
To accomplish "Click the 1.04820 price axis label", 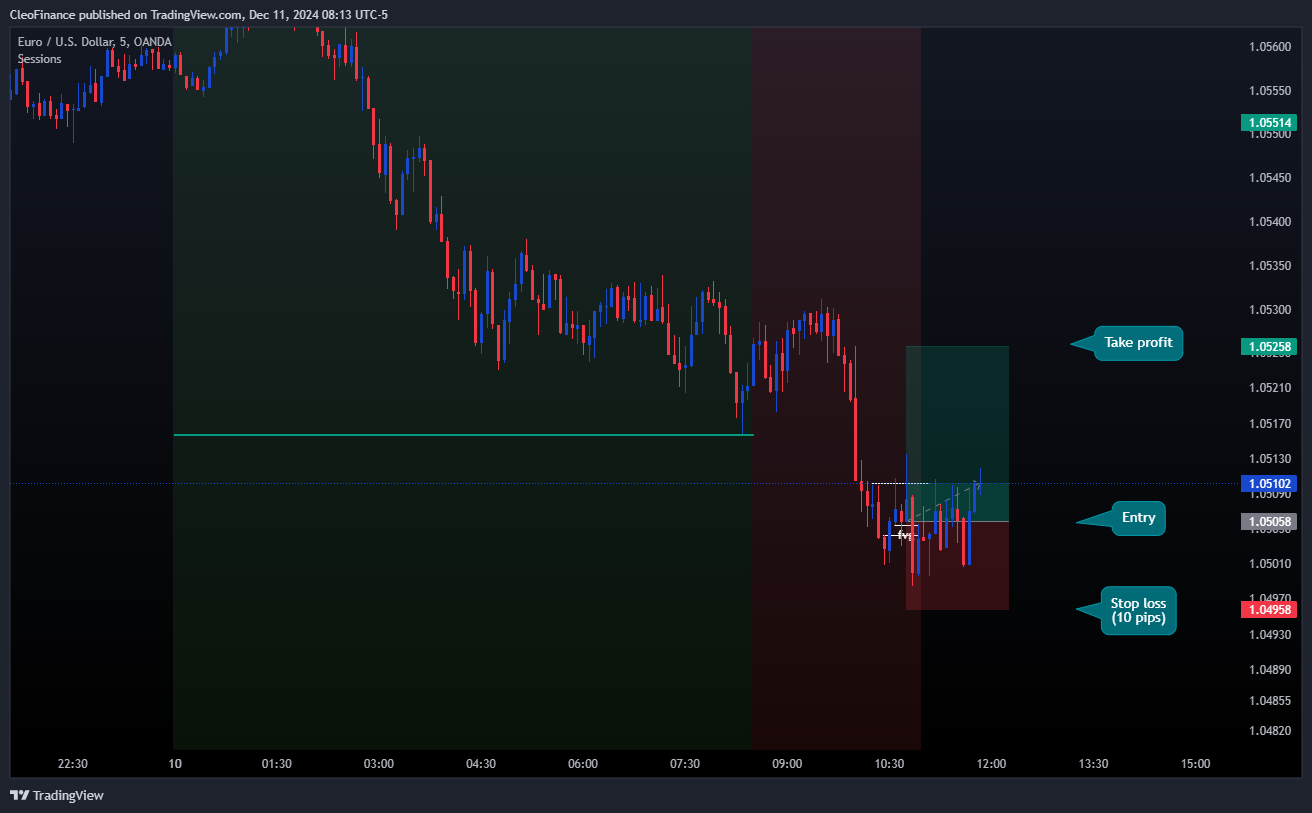I will [x=1270, y=731].
